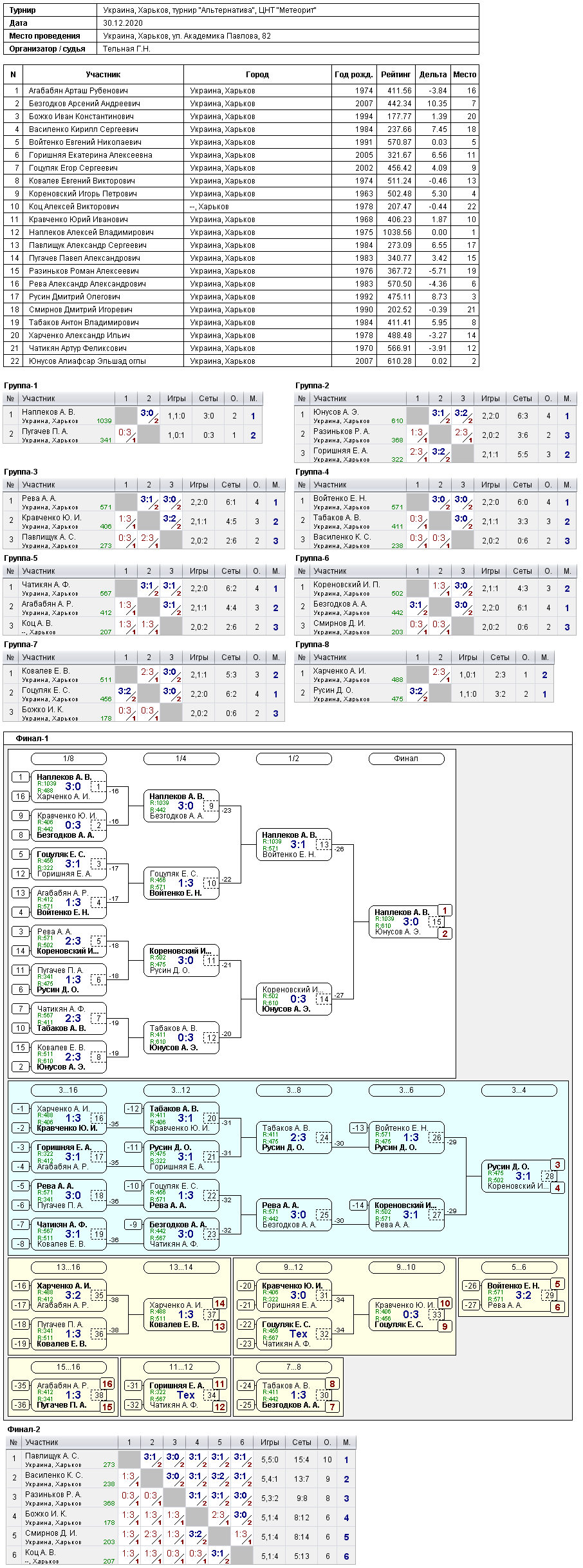Click the Группа-8 heading

click(x=312, y=645)
